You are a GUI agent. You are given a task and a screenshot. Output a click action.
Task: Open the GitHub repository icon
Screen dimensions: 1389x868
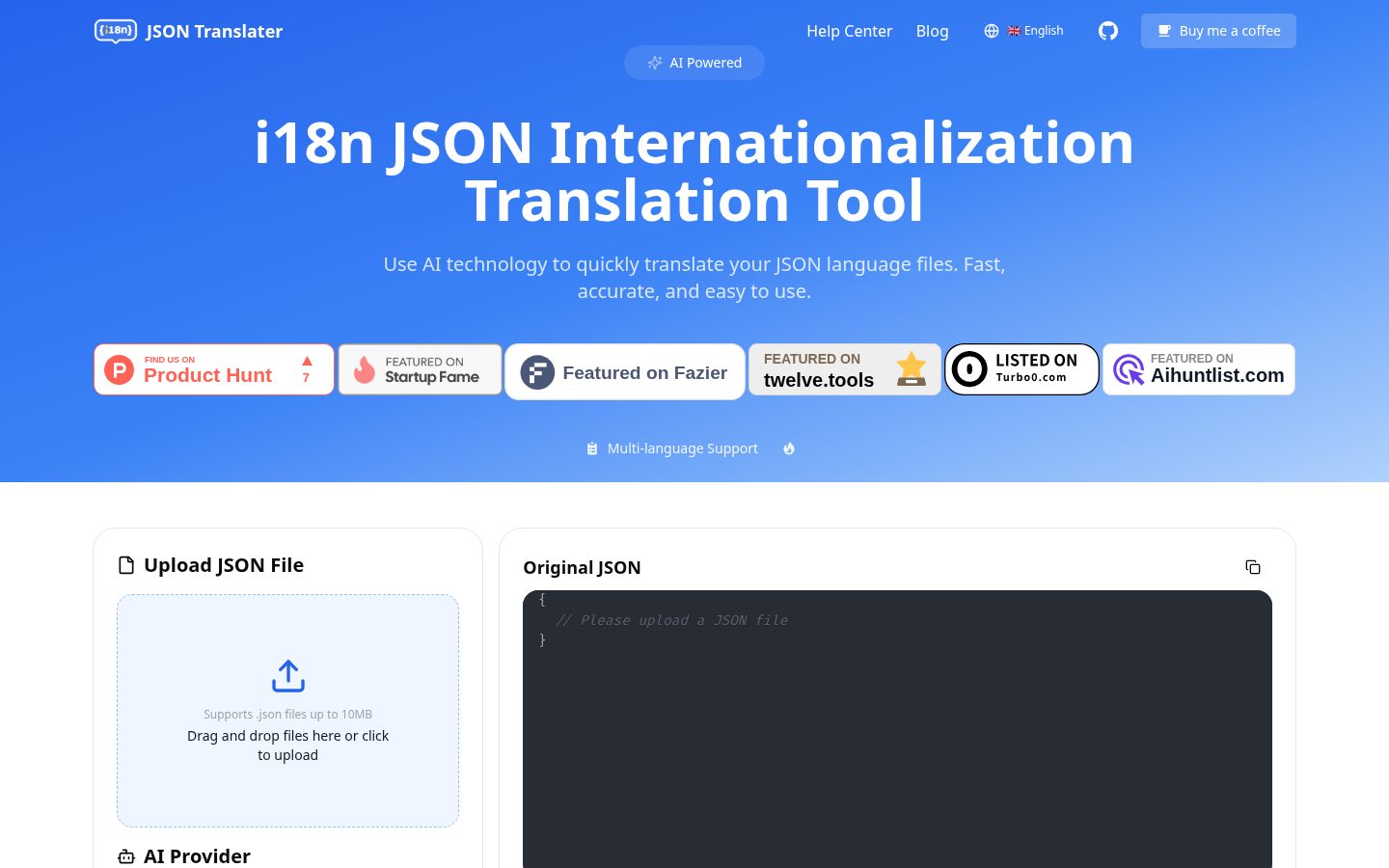click(x=1108, y=31)
